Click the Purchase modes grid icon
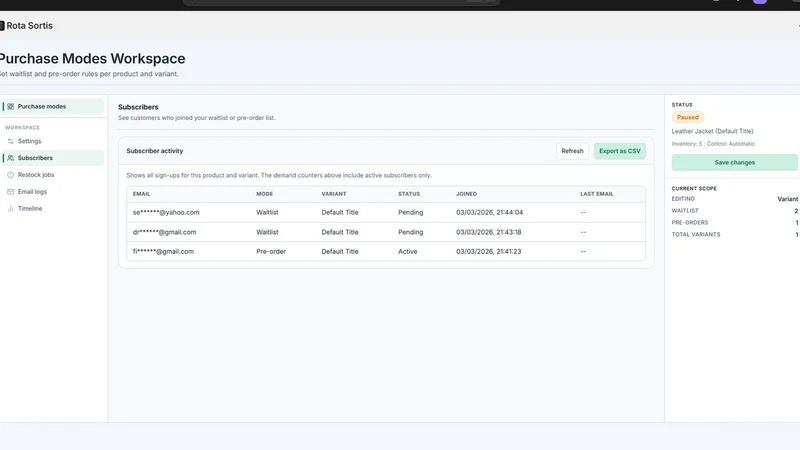 coord(10,107)
